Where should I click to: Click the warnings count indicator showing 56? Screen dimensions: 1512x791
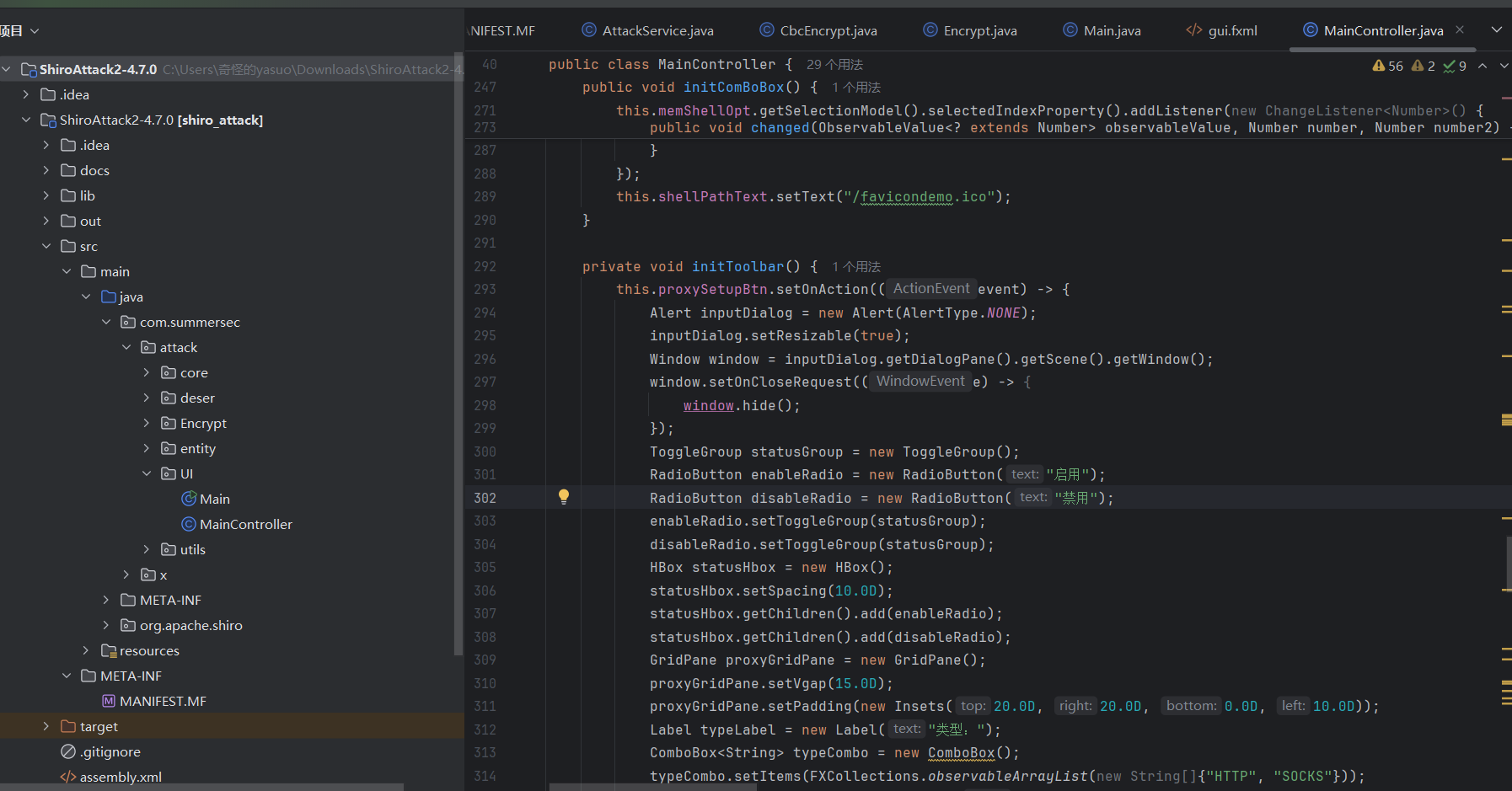click(x=1387, y=66)
